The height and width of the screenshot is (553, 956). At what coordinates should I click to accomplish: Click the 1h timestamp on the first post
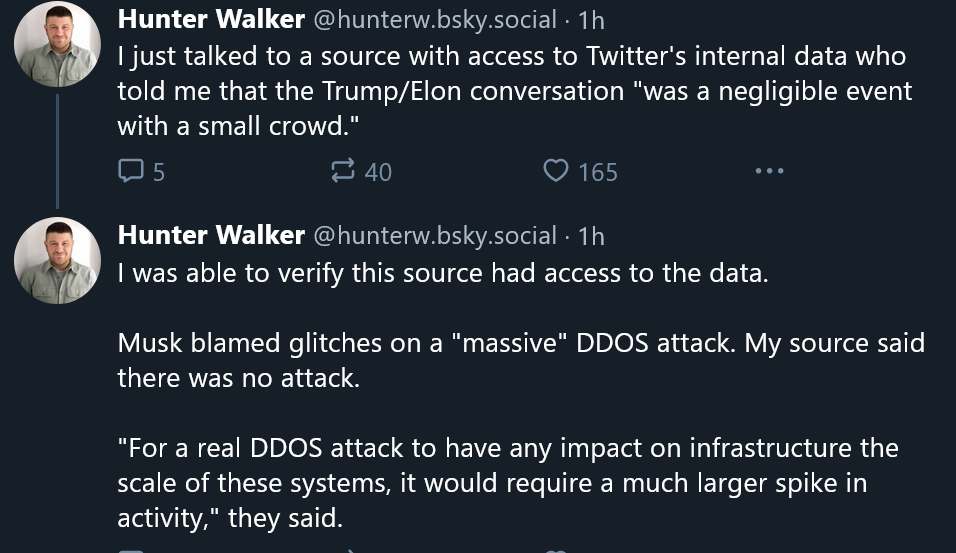[x=590, y=19]
